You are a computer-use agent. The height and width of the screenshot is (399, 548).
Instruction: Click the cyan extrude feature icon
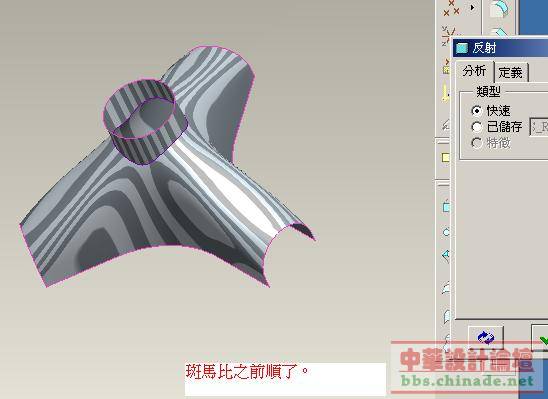446,207
